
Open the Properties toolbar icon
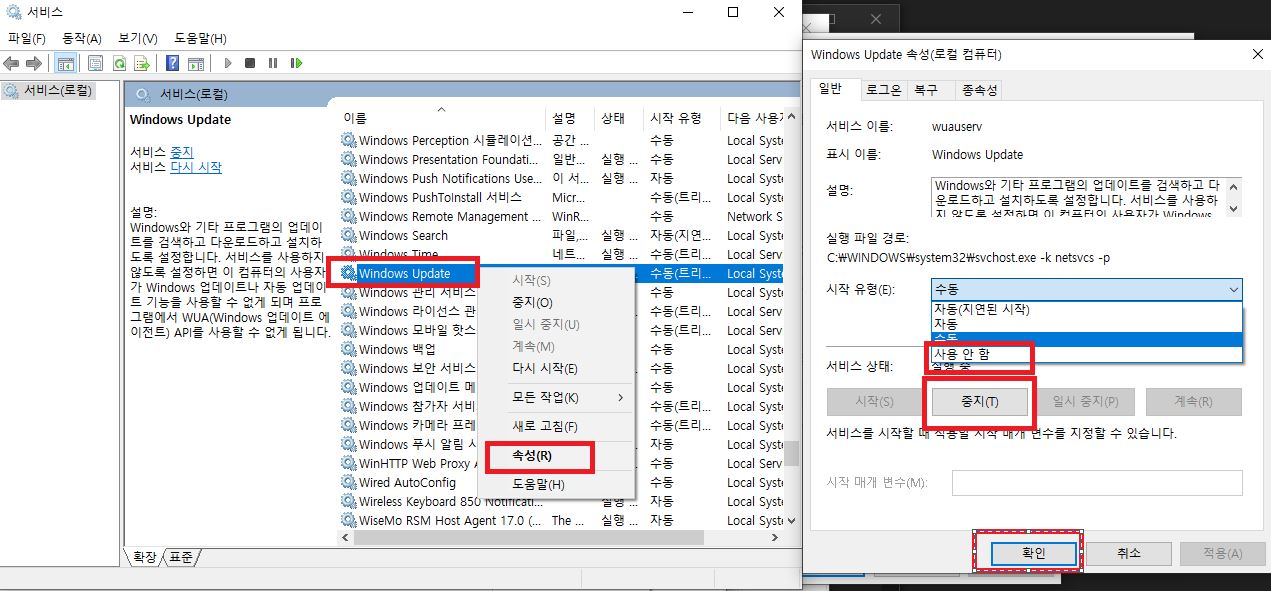point(95,63)
